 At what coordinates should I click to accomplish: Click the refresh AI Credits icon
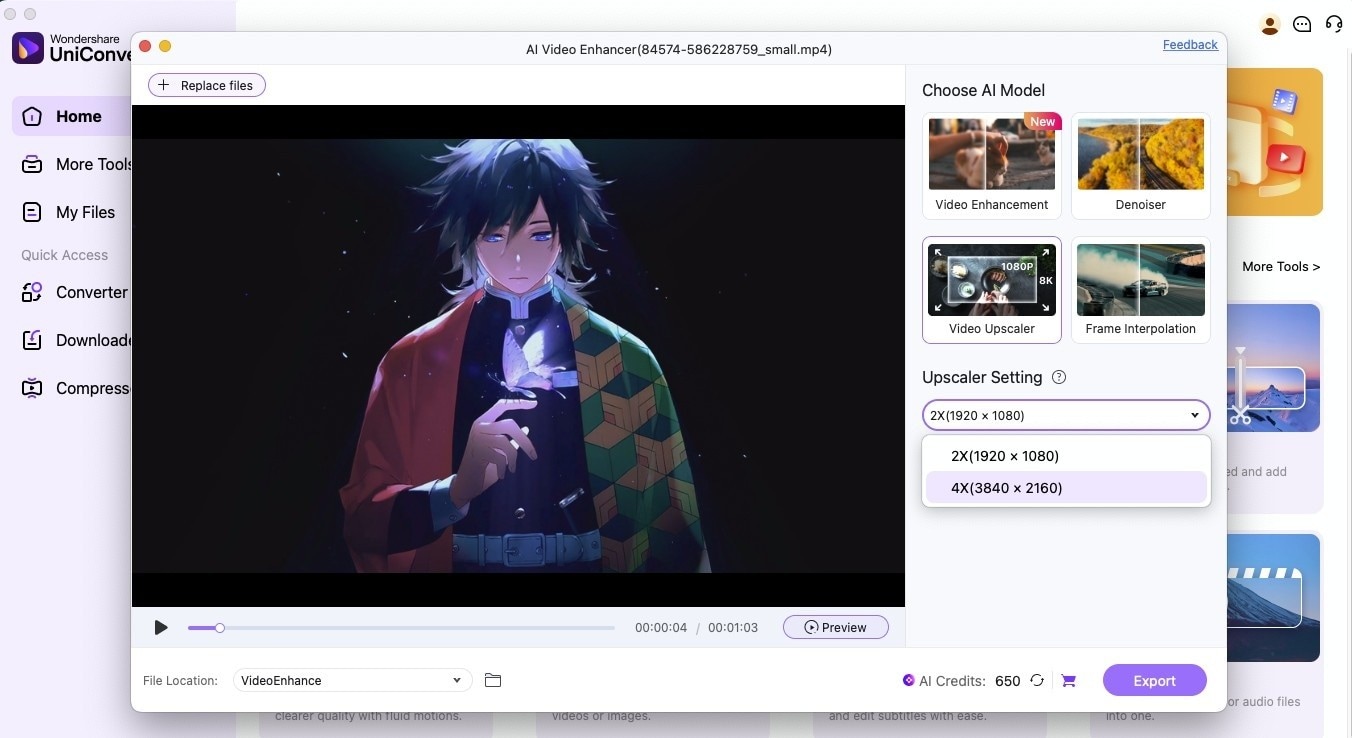1037,681
